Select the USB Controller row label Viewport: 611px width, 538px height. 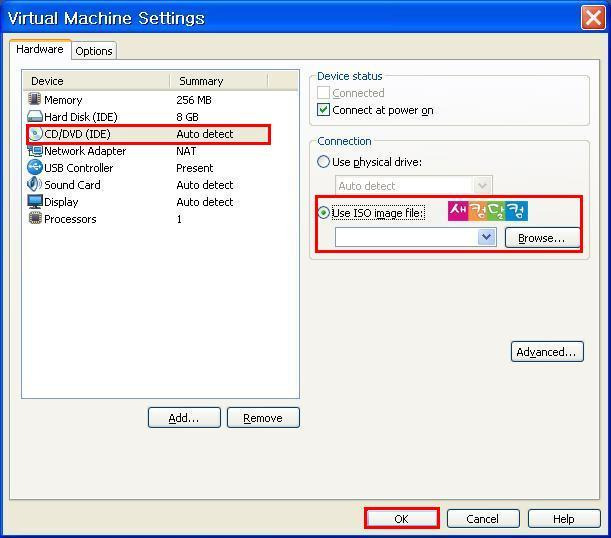(79, 168)
